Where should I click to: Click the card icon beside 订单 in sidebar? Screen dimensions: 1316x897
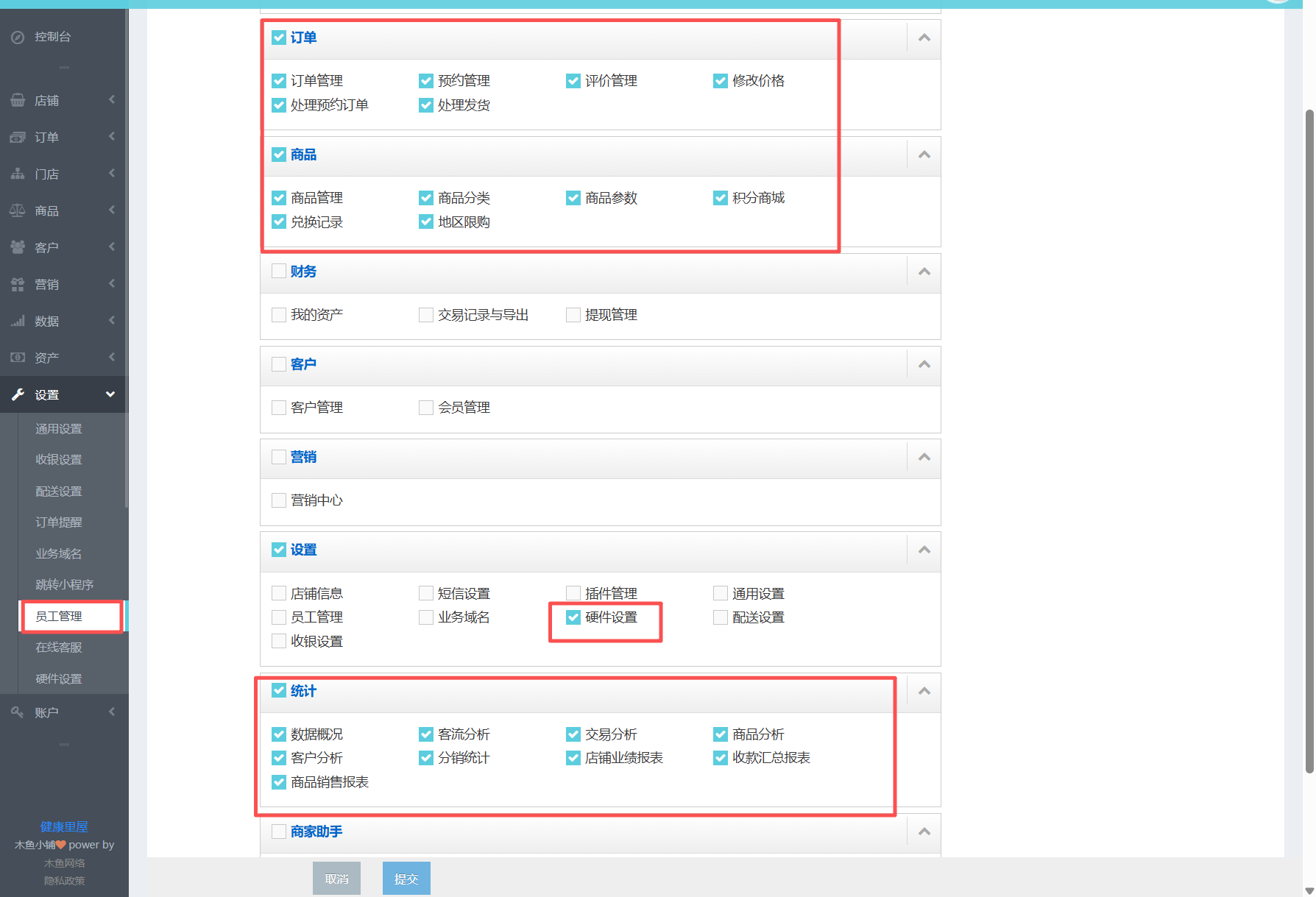[x=18, y=138]
